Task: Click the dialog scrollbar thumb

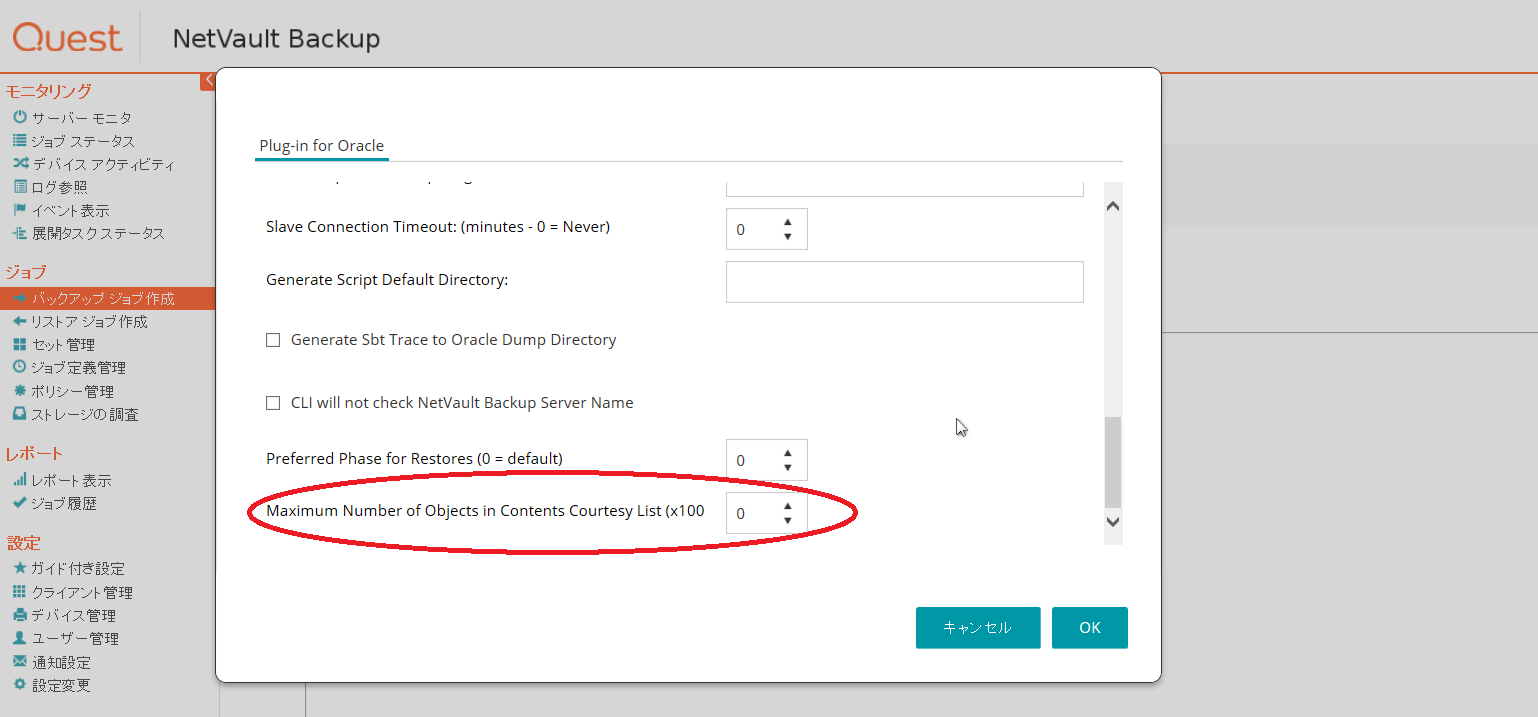Action: coord(1113,462)
